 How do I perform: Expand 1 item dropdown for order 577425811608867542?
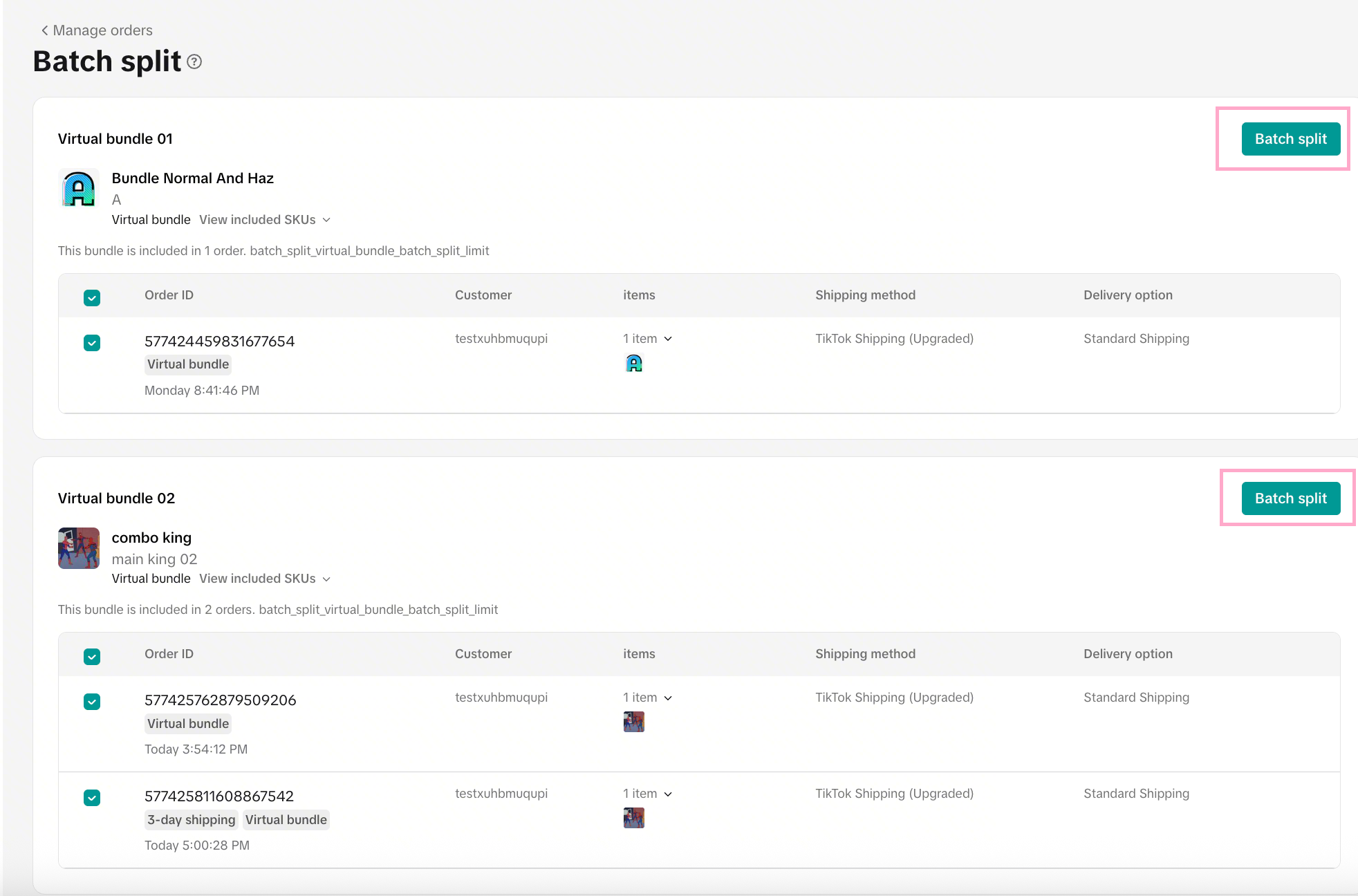click(648, 794)
